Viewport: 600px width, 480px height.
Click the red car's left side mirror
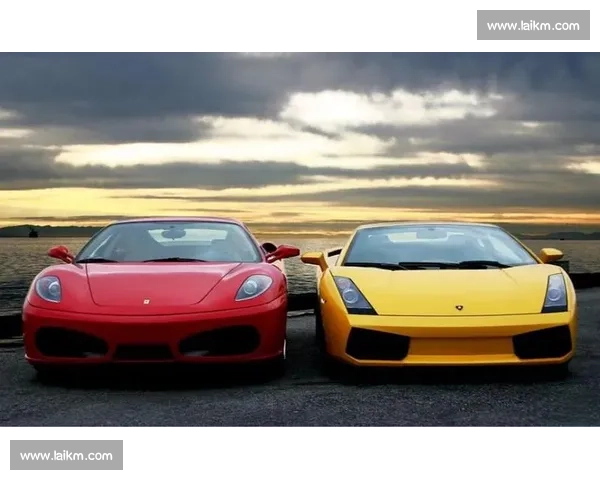(61, 254)
